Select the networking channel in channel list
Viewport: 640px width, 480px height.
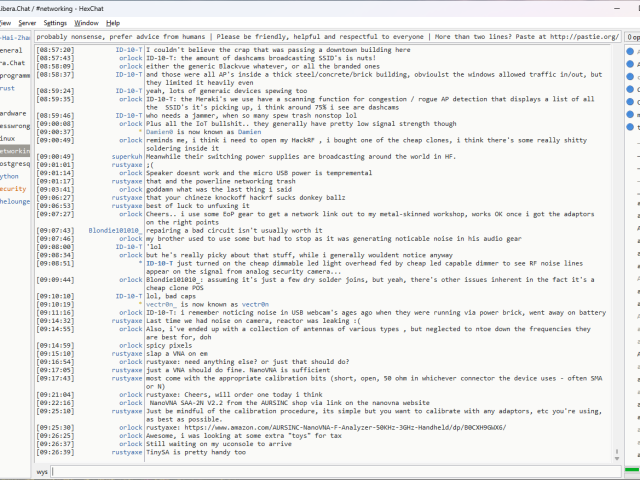(x=14, y=150)
